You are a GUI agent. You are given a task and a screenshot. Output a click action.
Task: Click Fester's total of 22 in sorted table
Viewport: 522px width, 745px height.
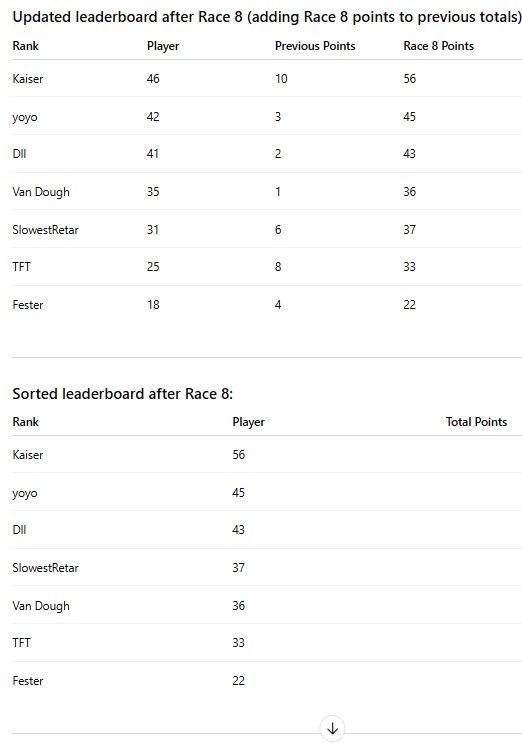pyautogui.click(x=238, y=681)
